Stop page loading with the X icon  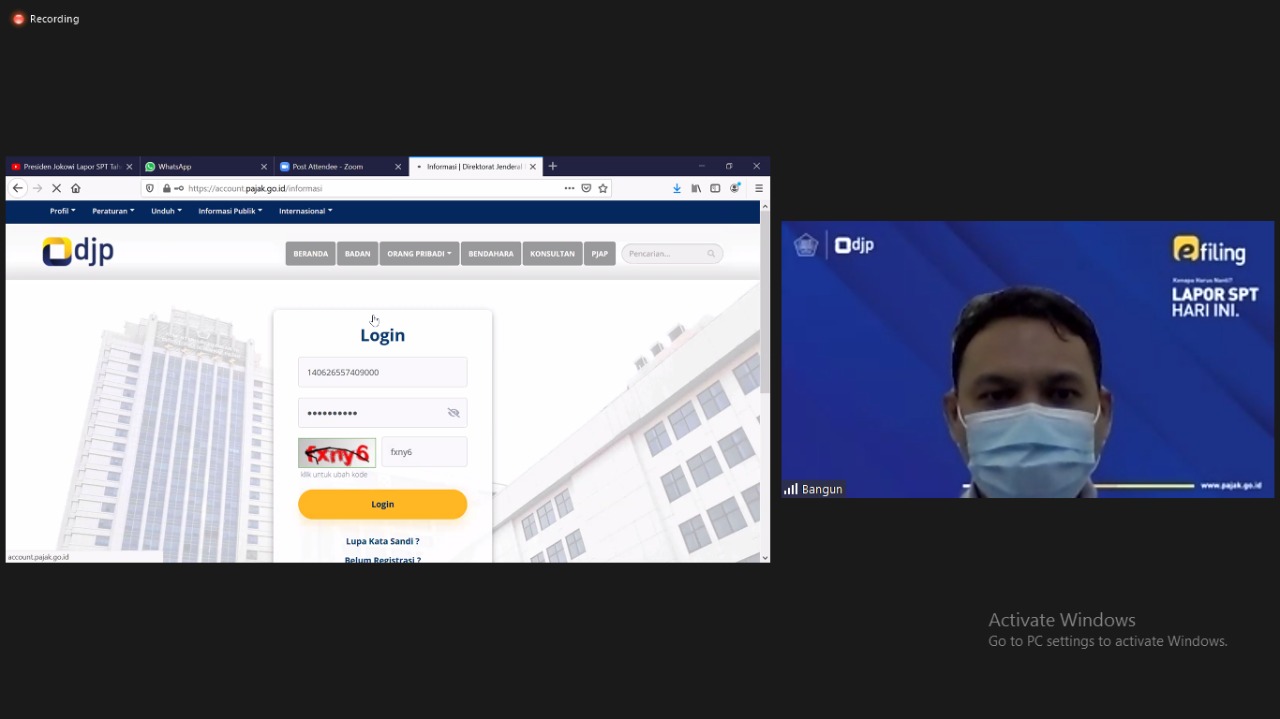coord(56,188)
